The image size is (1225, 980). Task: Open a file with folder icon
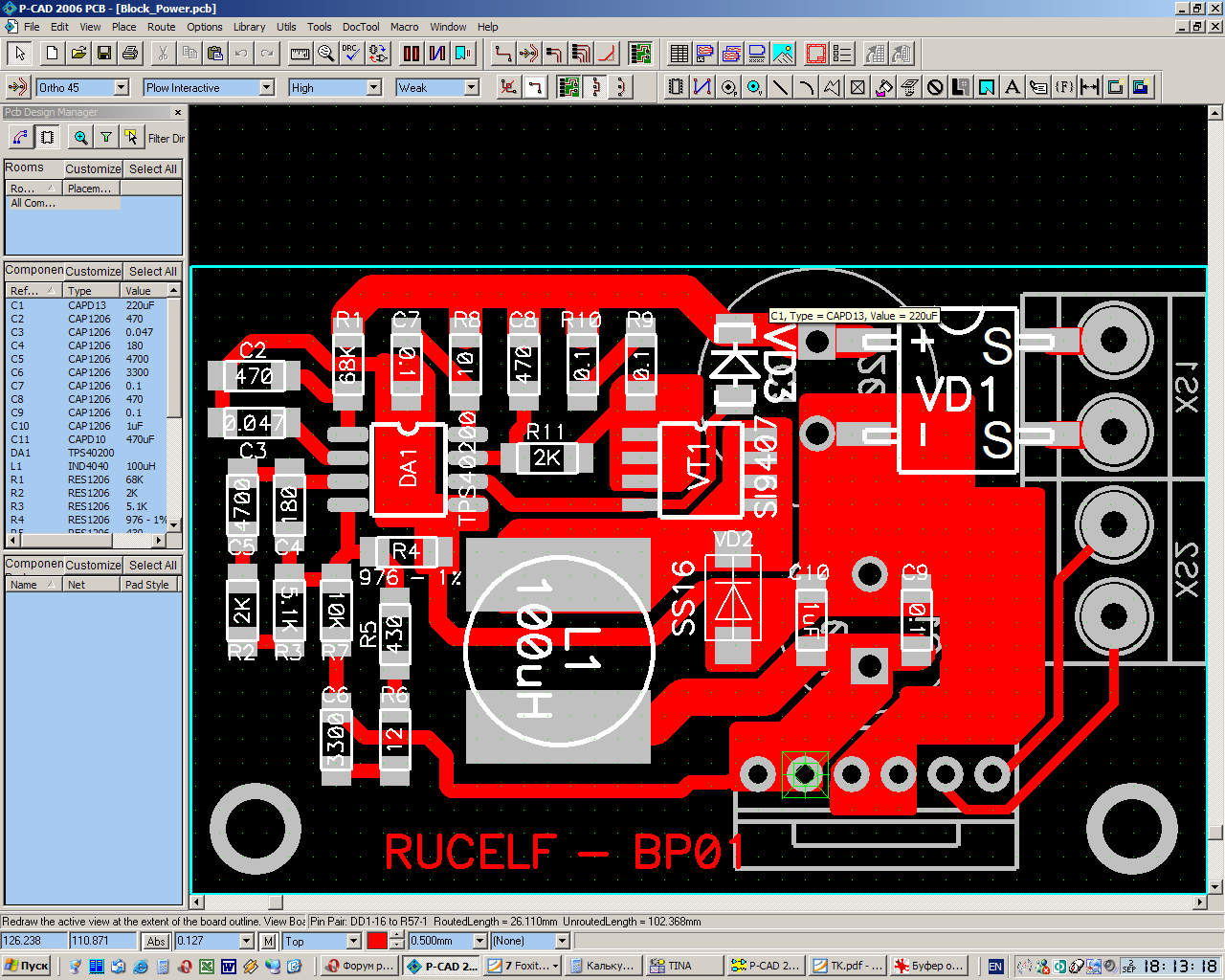click(x=78, y=53)
